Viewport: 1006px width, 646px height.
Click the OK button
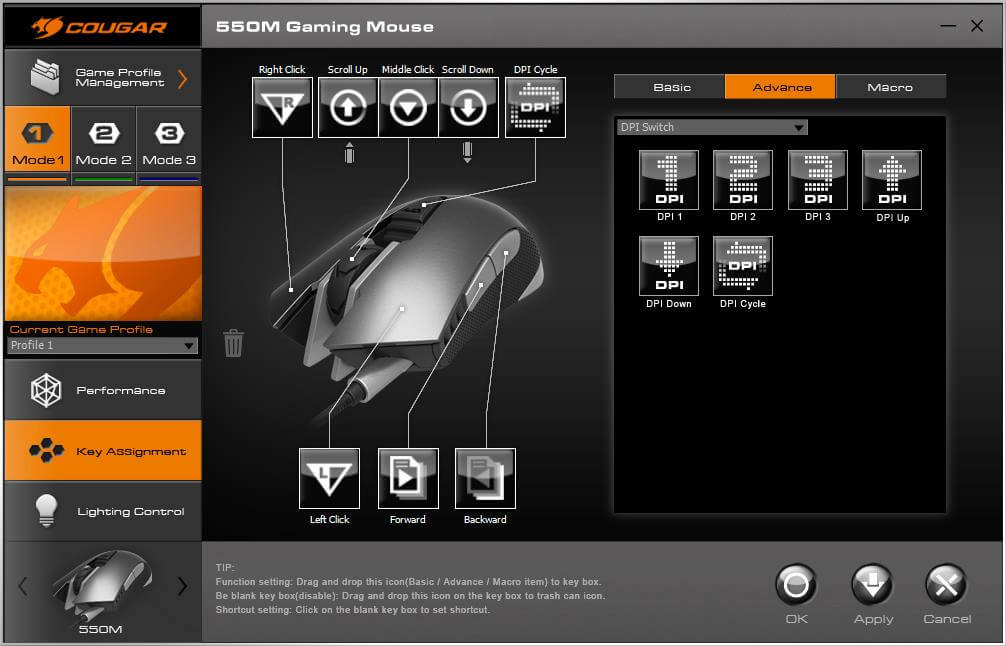pos(796,592)
